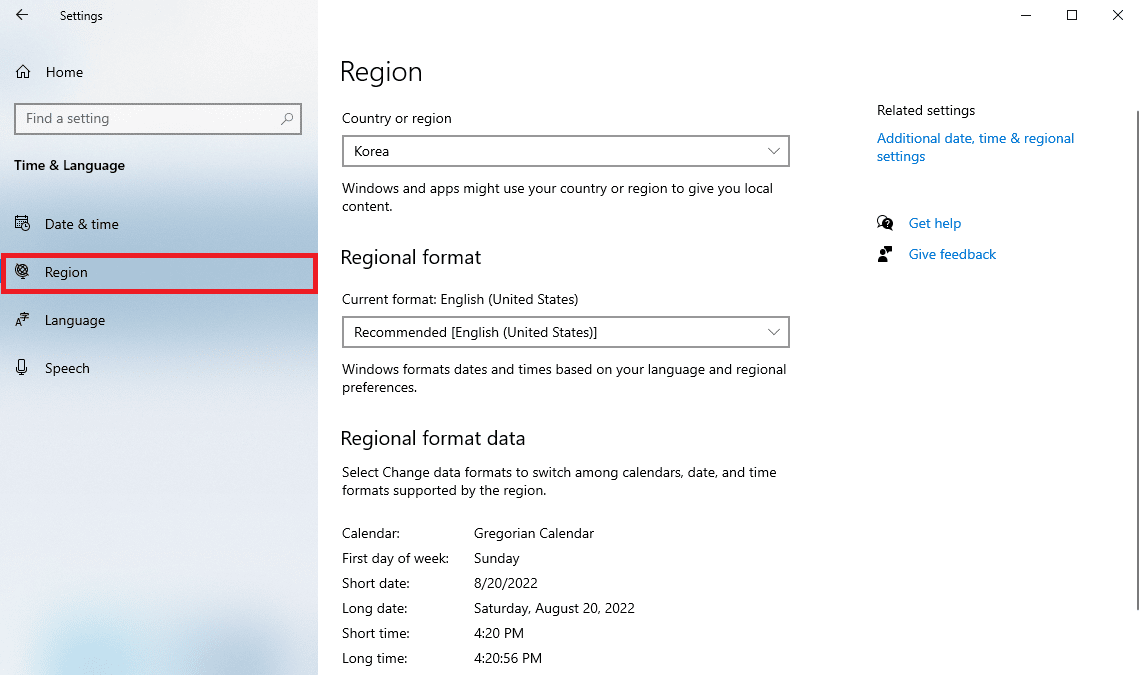Click the Region globe icon
1141x675 pixels.
click(22, 272)
